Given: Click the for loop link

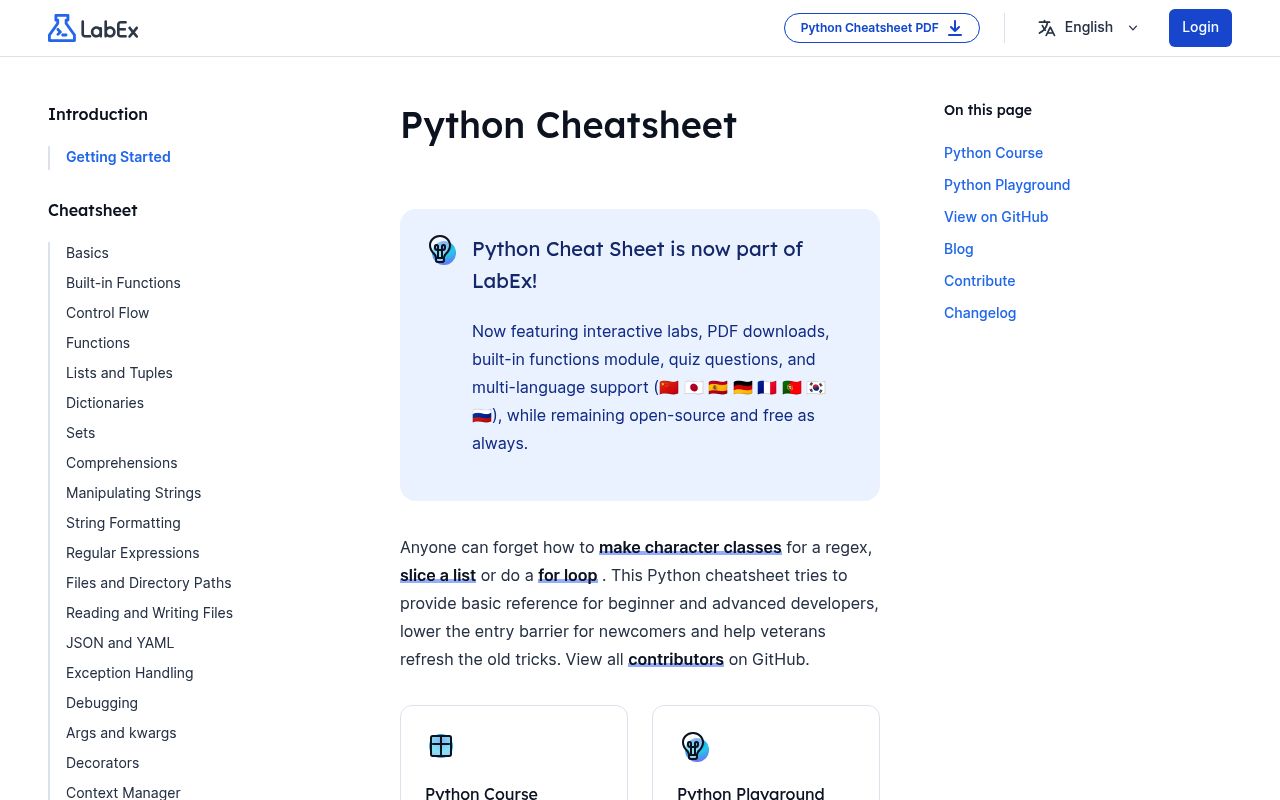Looking at the screenshot, I should pos(567,575).
